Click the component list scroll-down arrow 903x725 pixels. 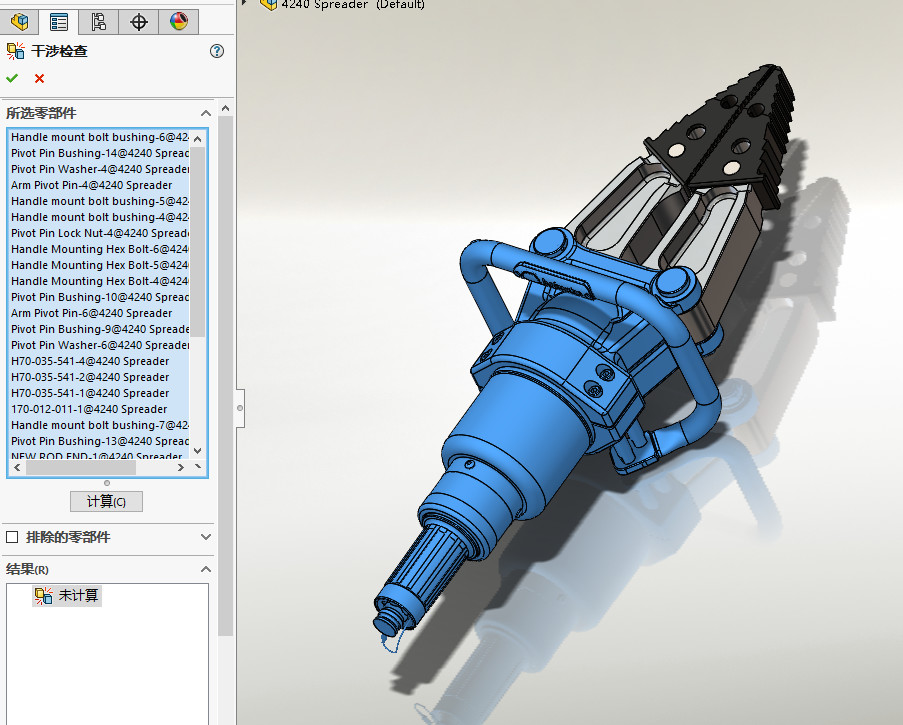[x=198, y=451]
